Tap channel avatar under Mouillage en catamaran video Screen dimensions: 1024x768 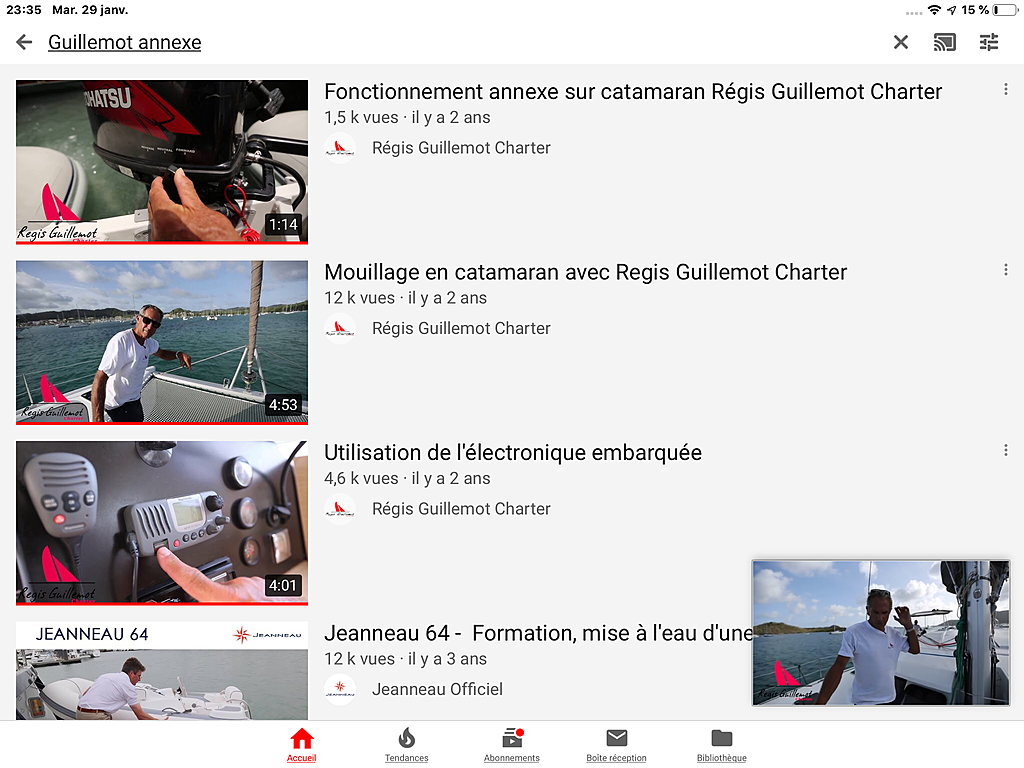click(x=340, y=328)
